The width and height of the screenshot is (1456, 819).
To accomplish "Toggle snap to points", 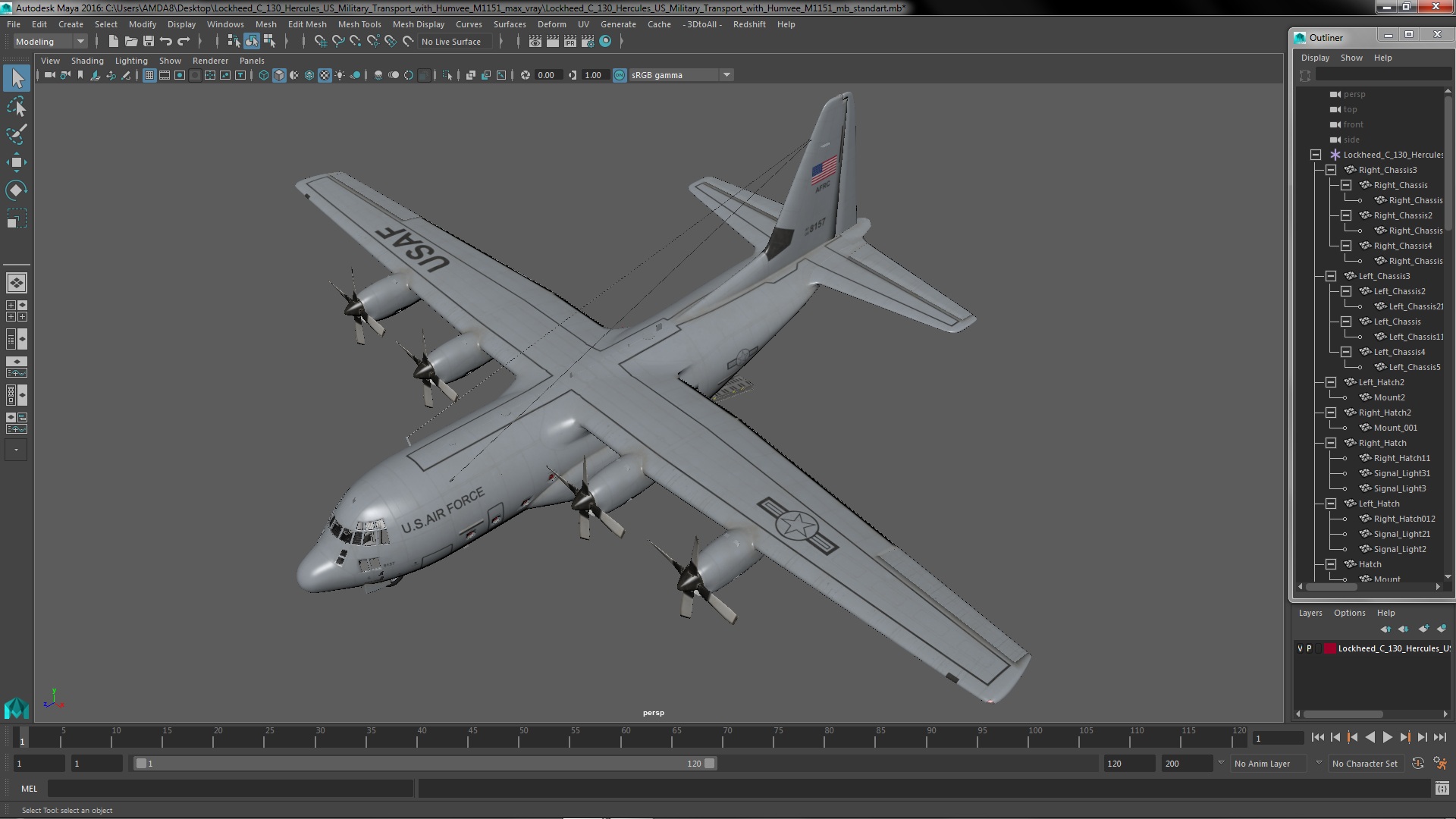I will point(355,42).
